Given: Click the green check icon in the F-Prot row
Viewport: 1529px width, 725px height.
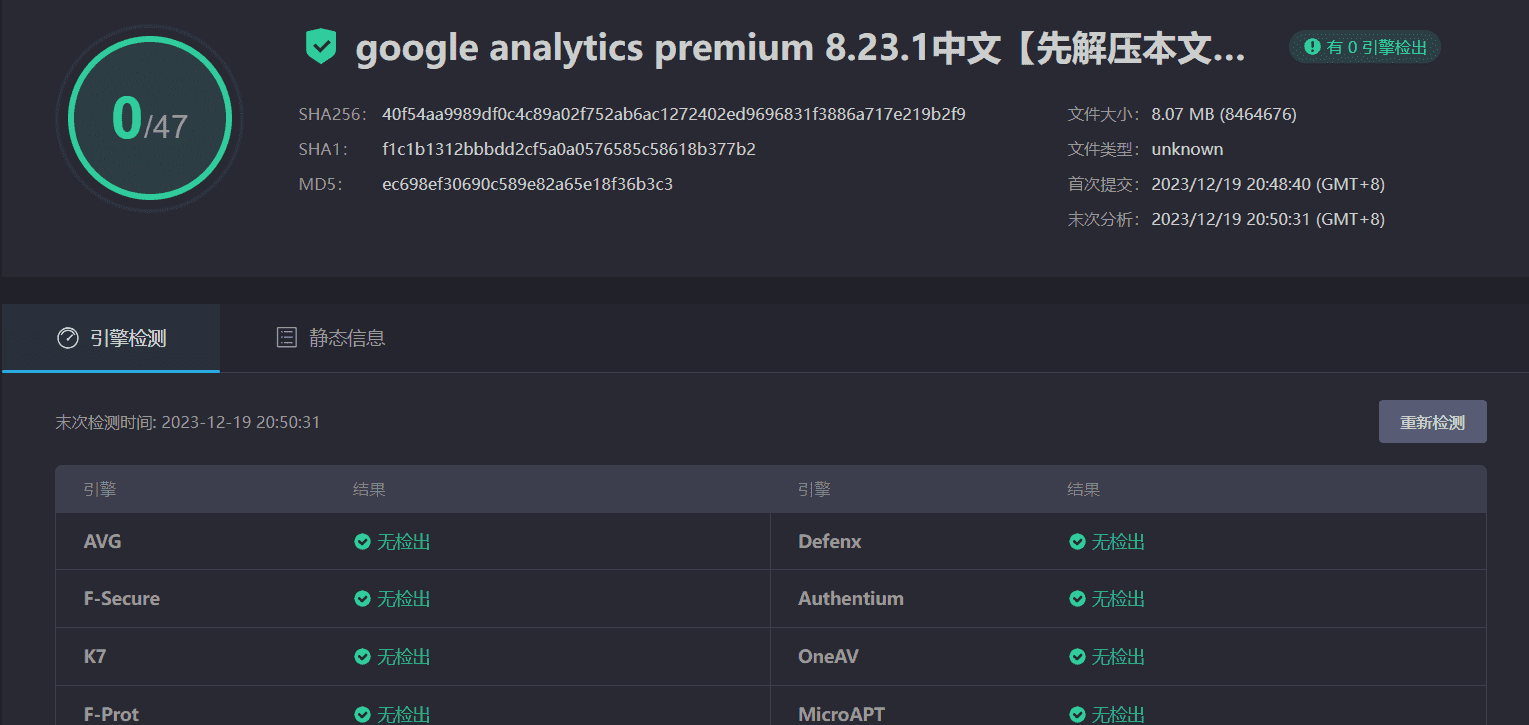Looking at the screenshot, I should (x=362, y=715).
